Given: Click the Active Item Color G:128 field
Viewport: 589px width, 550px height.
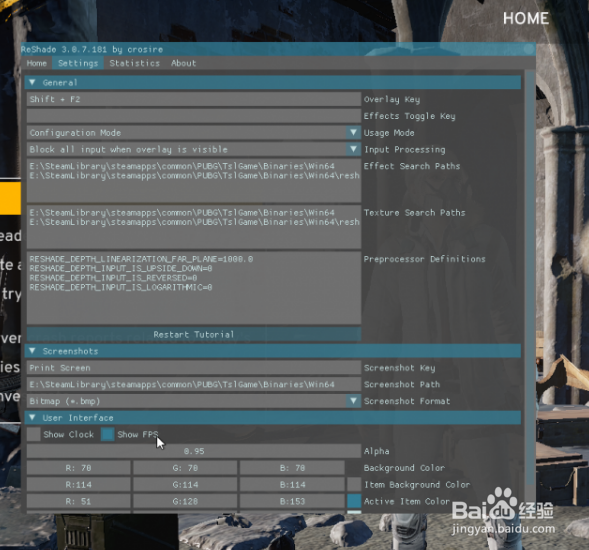Looking at the screenshot, I should [x=185, y=502].
